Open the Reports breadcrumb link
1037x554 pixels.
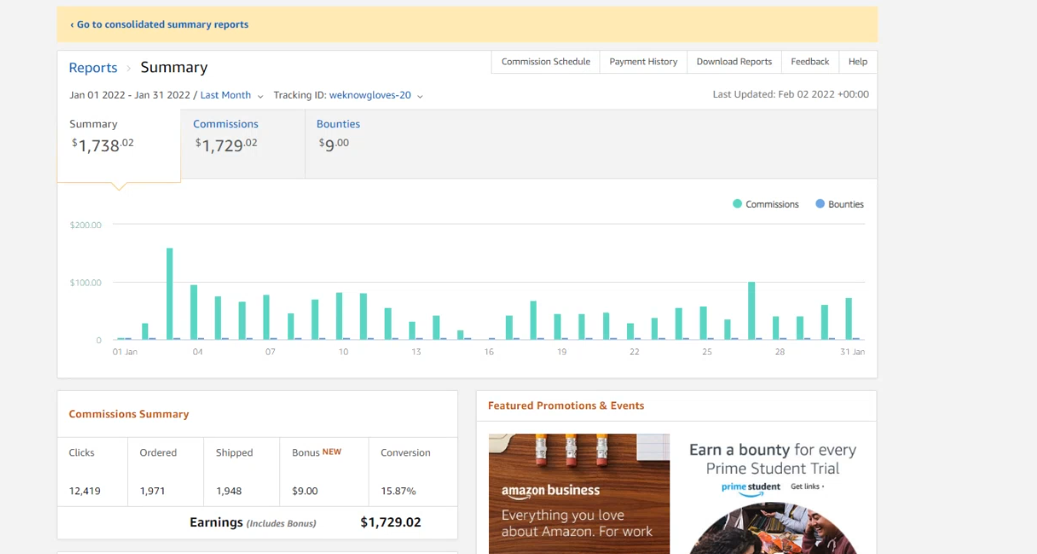coord(93,67)
